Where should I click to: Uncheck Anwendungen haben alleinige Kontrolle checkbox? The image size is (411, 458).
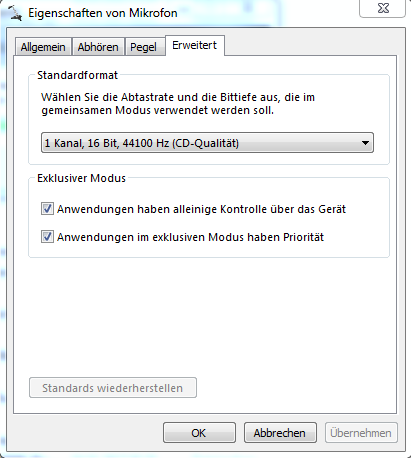point(47,209)
